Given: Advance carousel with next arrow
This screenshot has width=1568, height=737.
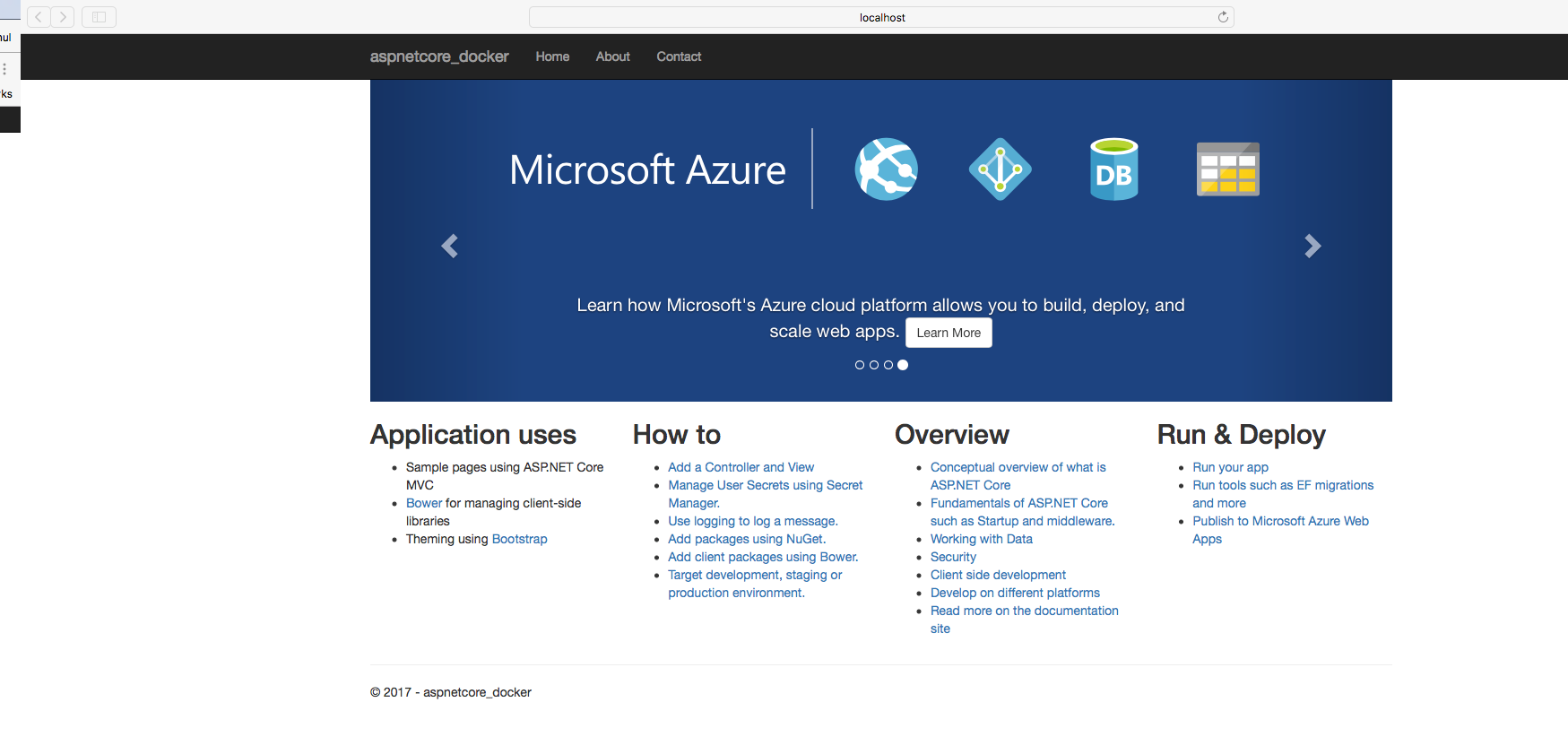Looking at the screenshot, I should pos(1312,246).
